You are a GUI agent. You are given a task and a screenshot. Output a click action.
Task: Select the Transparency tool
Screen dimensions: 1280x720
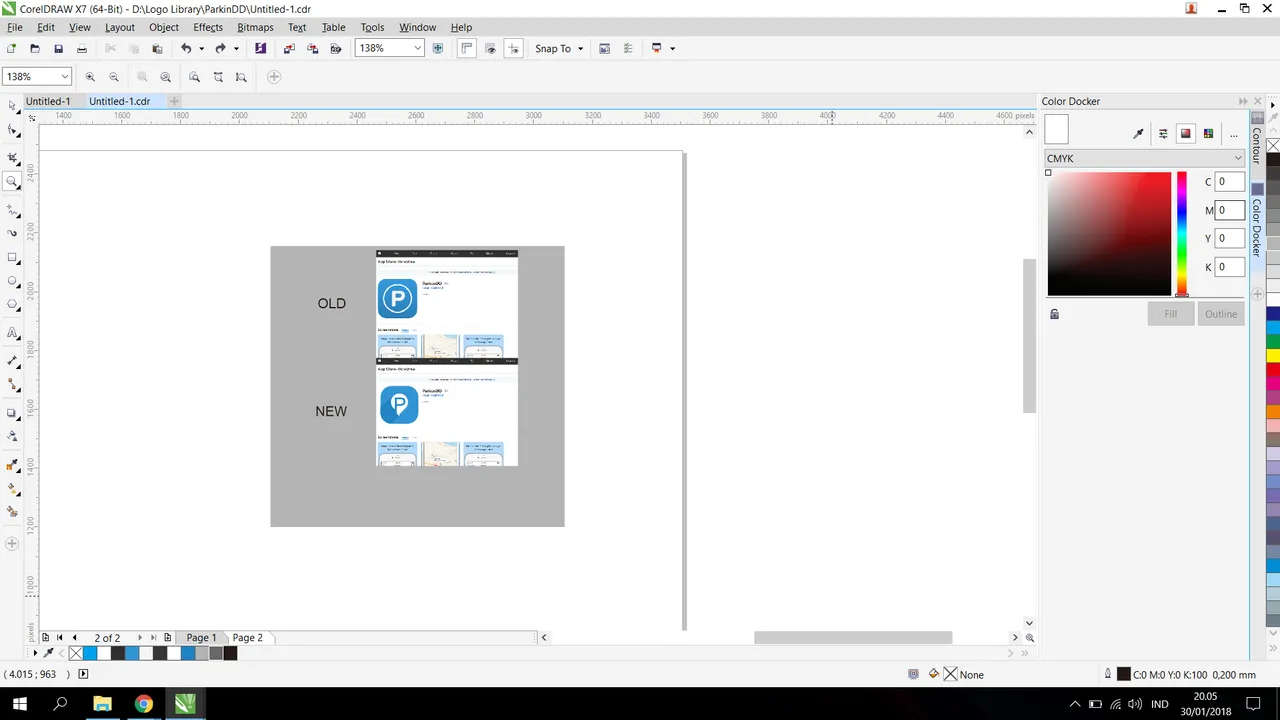[12, 436]
